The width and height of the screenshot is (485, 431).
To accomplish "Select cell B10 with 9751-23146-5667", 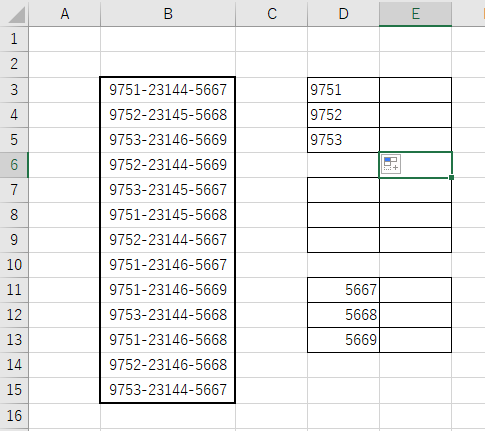I will click(x=168, y=265).
